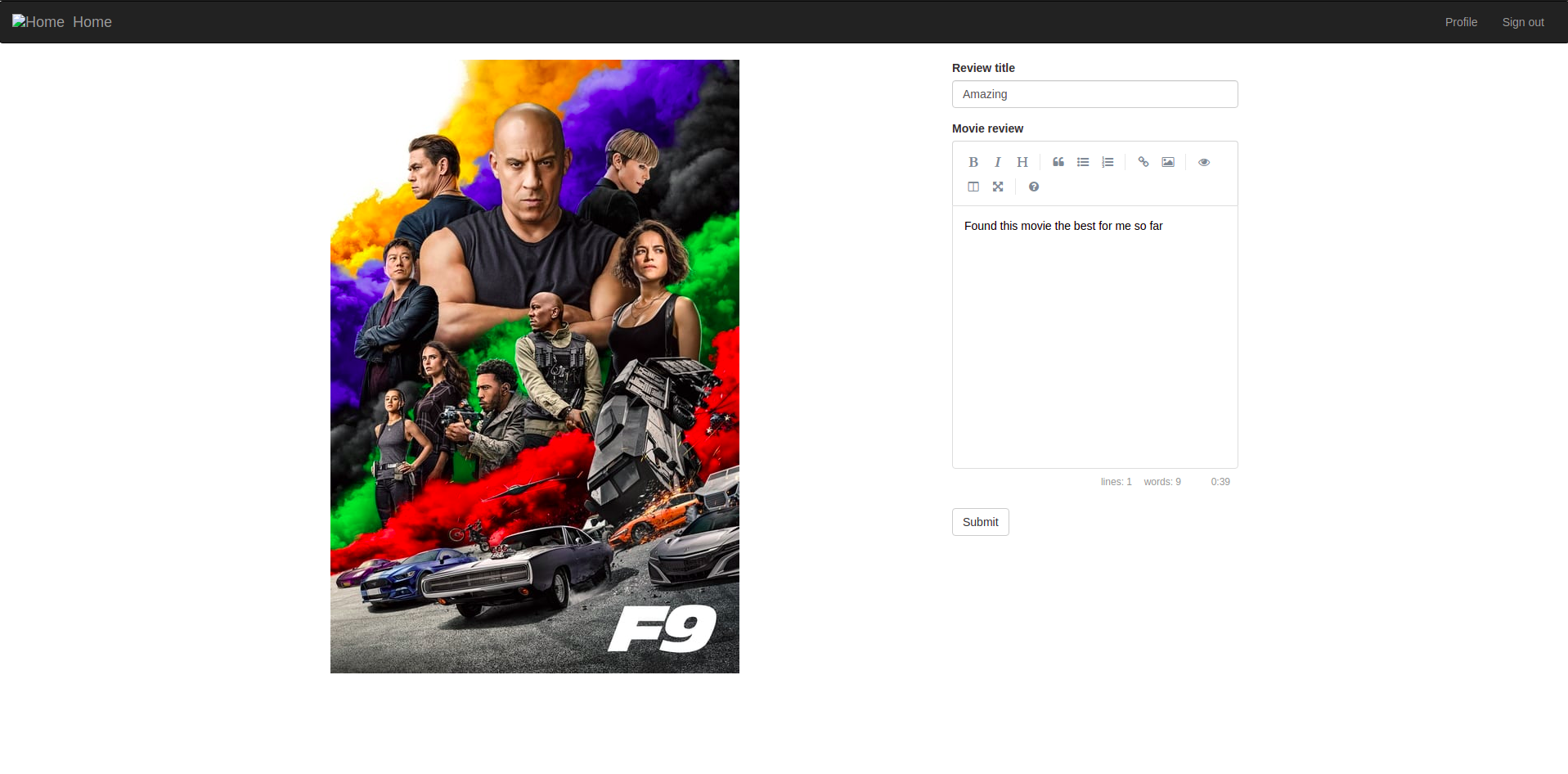Go to Home via navbar text

92,22
